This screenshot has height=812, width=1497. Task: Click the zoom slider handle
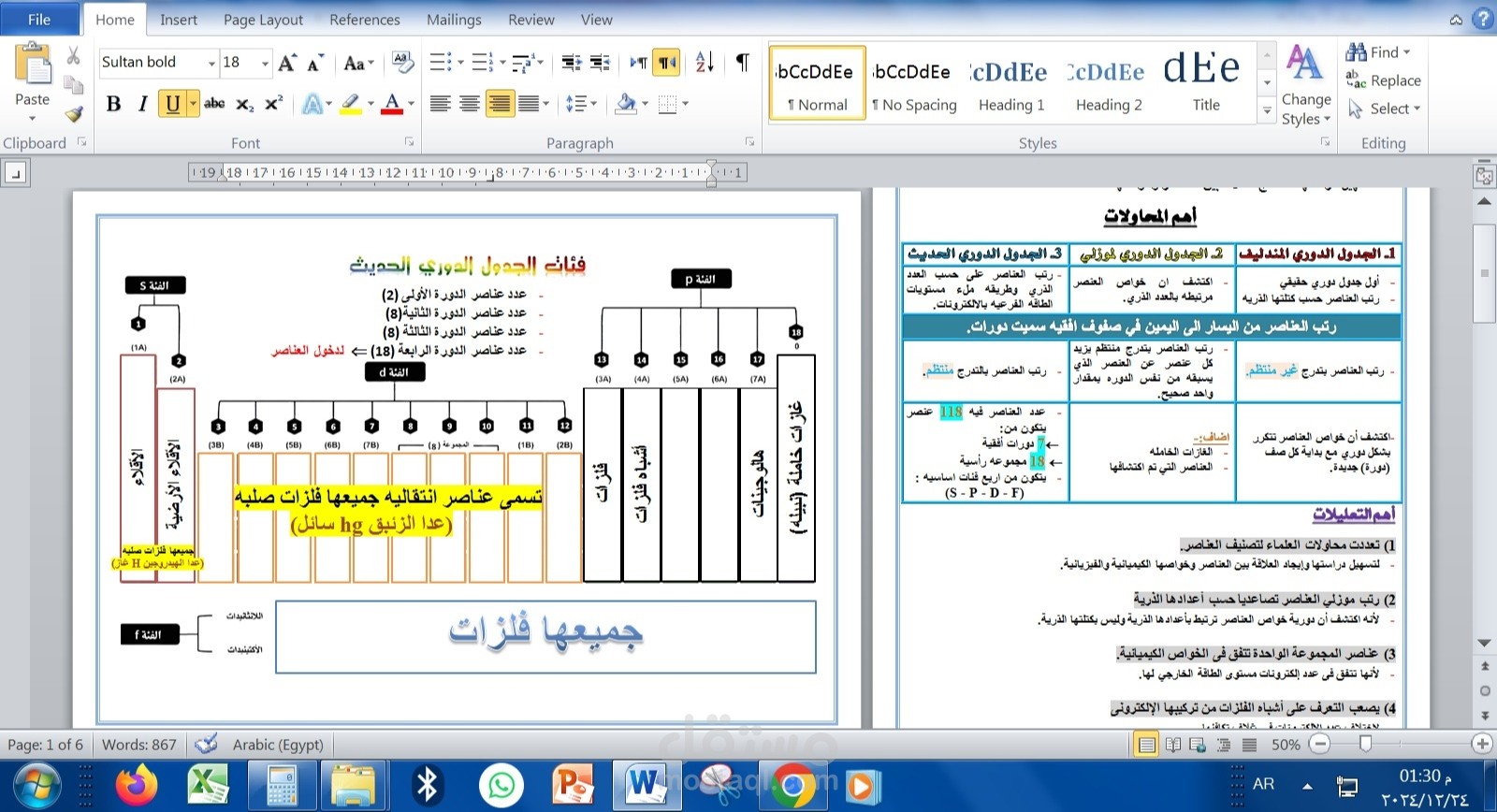click(1365, 744)
